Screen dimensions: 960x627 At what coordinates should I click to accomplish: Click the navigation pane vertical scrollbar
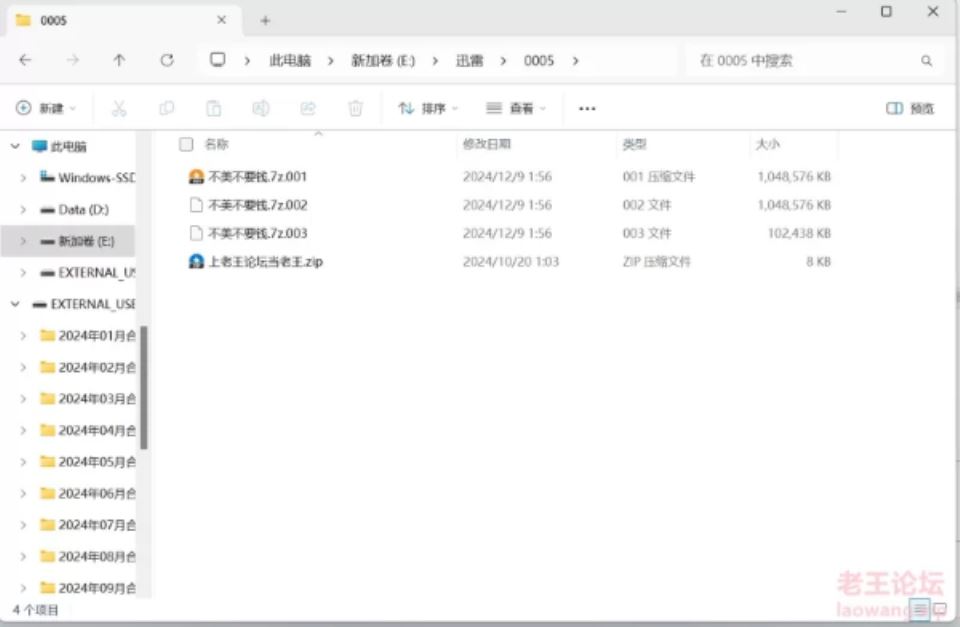144,388
